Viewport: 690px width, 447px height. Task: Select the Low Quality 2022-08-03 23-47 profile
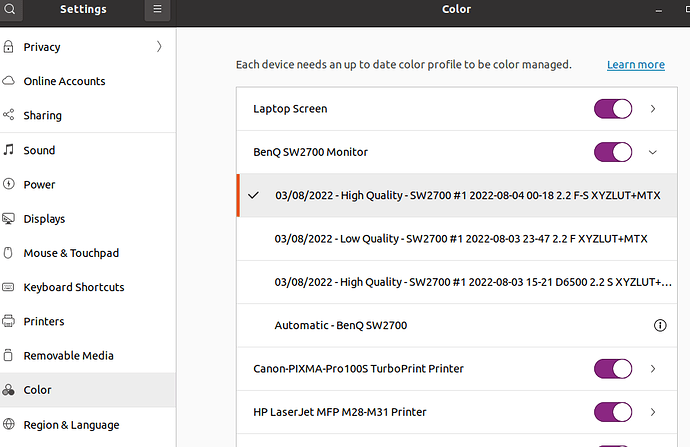457,239
